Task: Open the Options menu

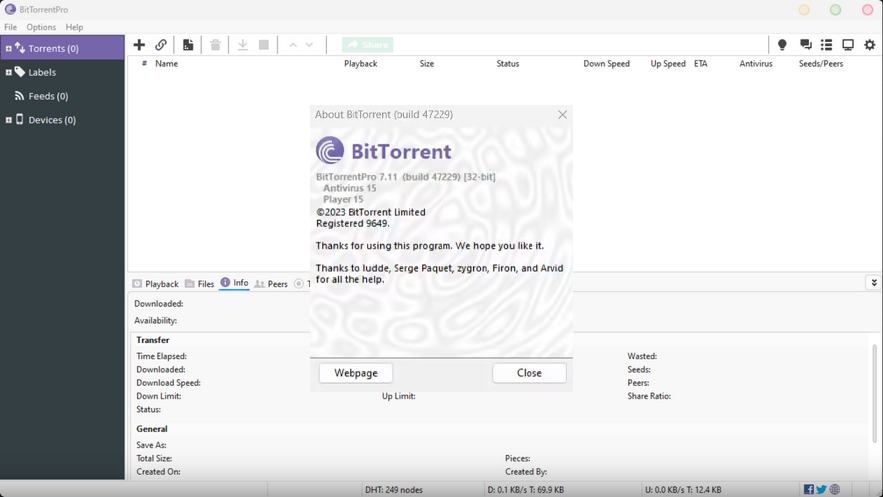Action: [41, 27]
